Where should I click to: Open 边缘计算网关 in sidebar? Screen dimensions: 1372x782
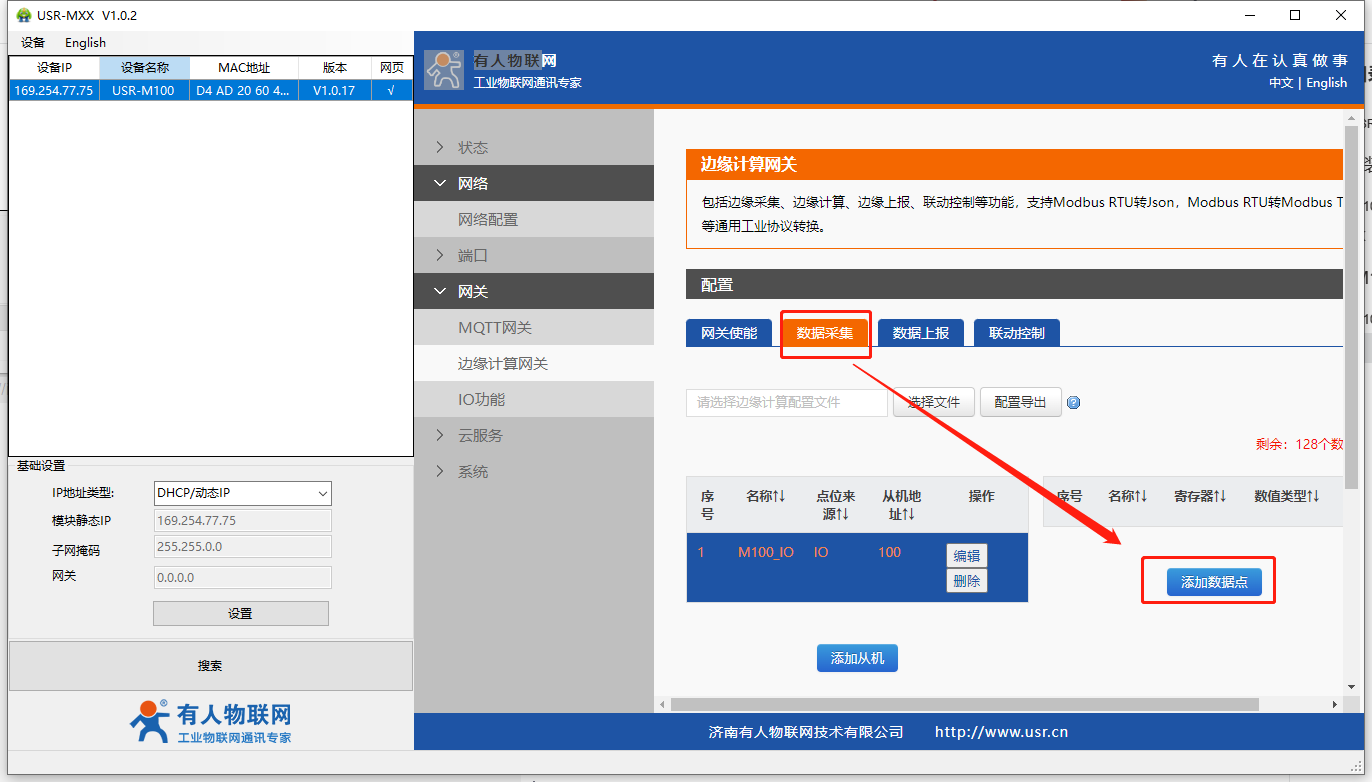[x=534, y=363]
